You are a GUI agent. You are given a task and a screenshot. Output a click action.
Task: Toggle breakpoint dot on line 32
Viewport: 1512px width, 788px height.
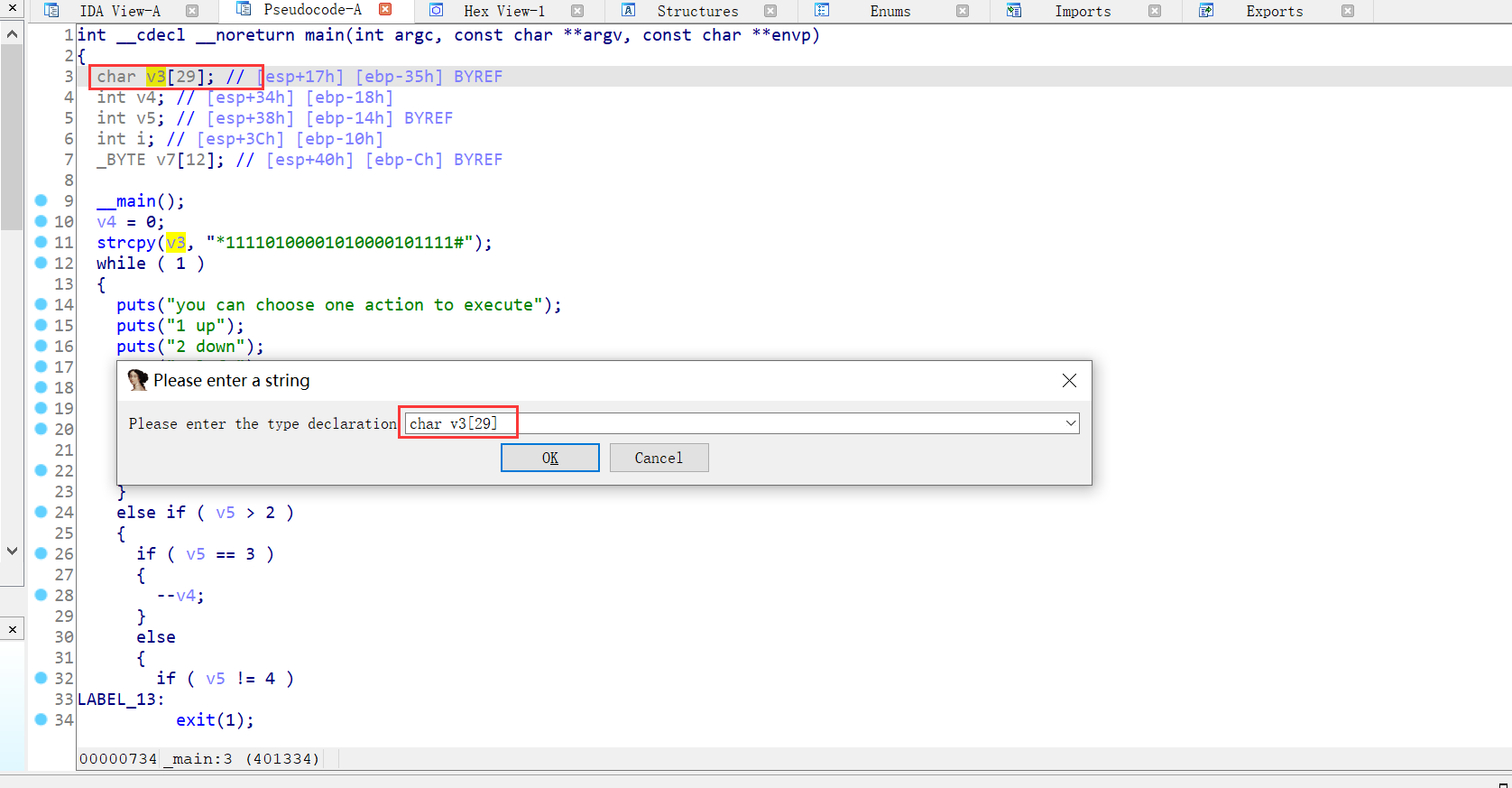pyautogui.click(x=41, y=678)
